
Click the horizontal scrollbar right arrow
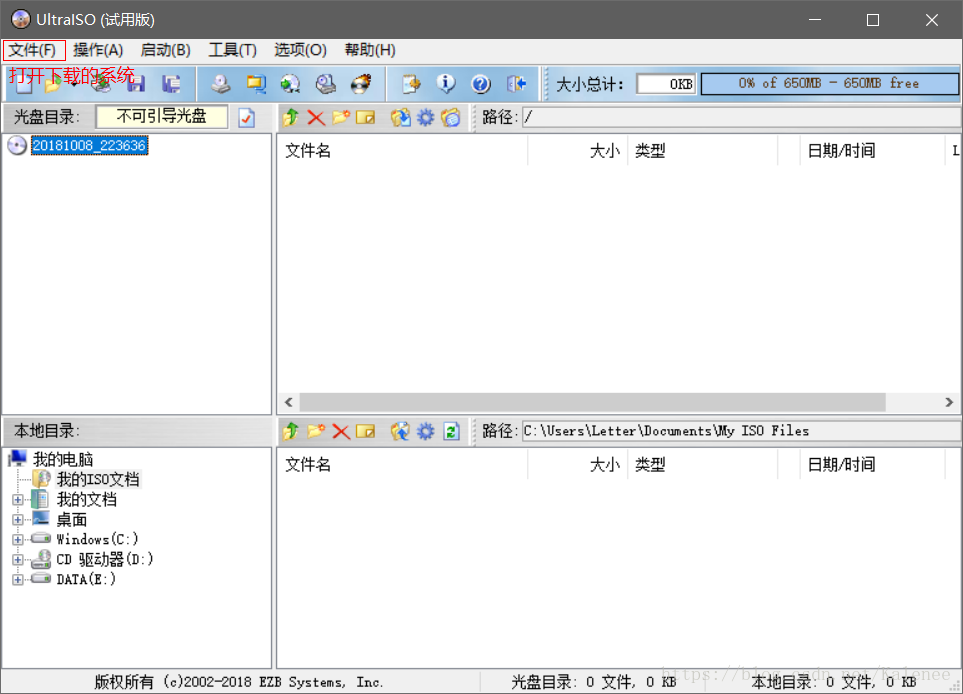(x=949, y=402)
